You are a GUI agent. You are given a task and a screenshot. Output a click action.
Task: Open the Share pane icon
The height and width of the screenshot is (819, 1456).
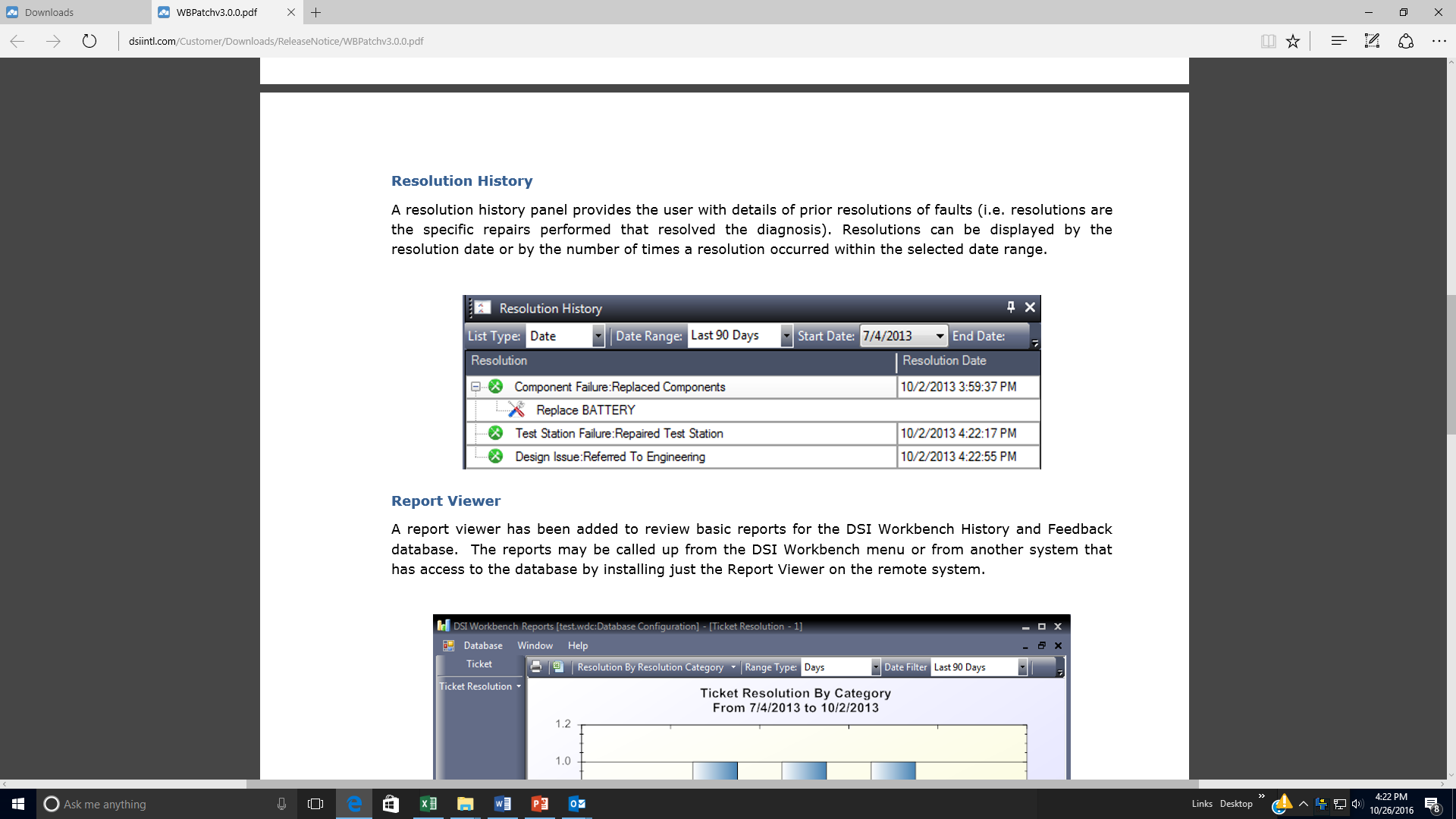point(1405,41)
